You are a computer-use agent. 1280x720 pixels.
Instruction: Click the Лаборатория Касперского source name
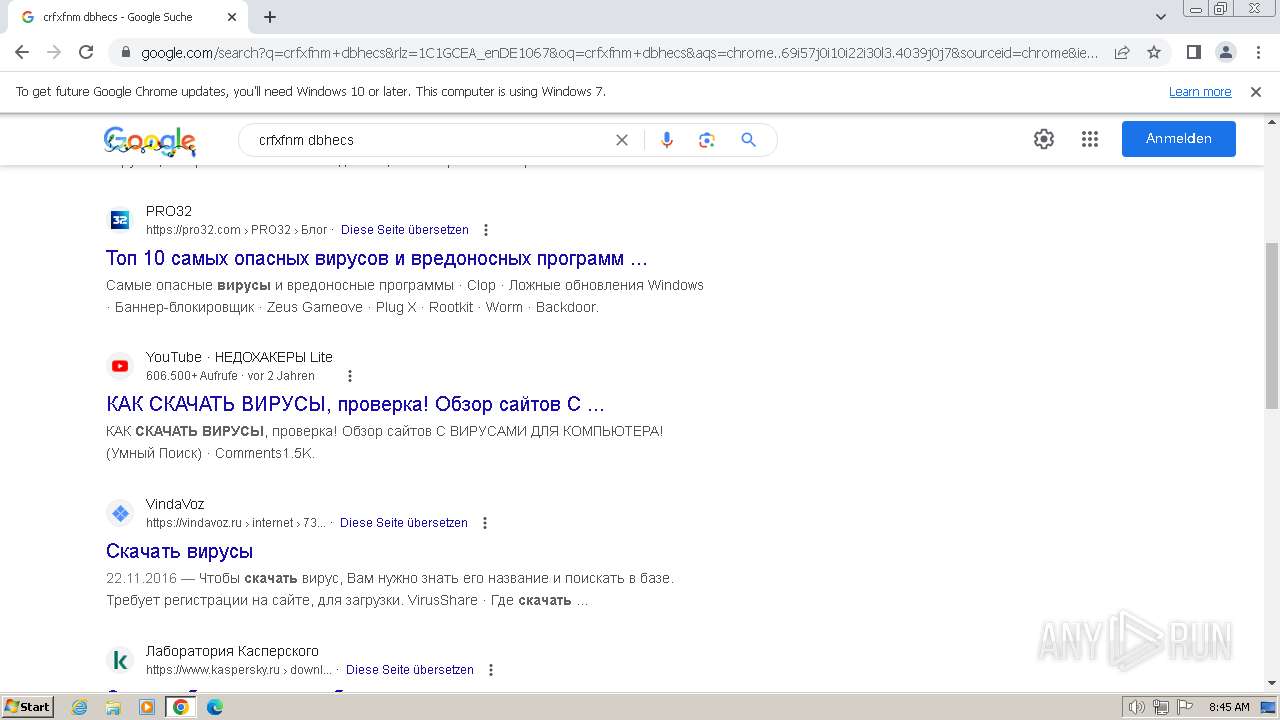(232, 651)
